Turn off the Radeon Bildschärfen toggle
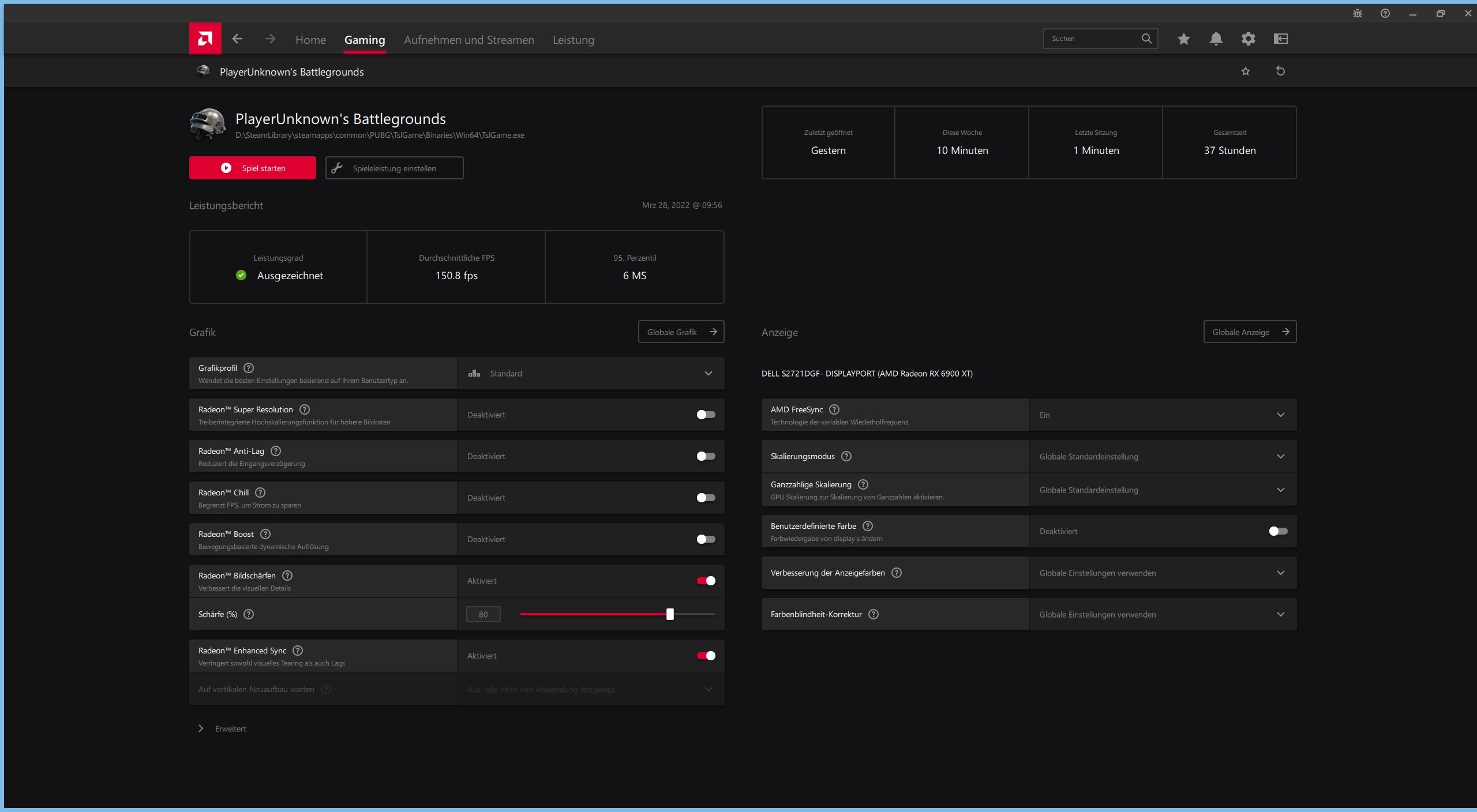The width and height of the screenshot is (1477, 812). (706, 581)
